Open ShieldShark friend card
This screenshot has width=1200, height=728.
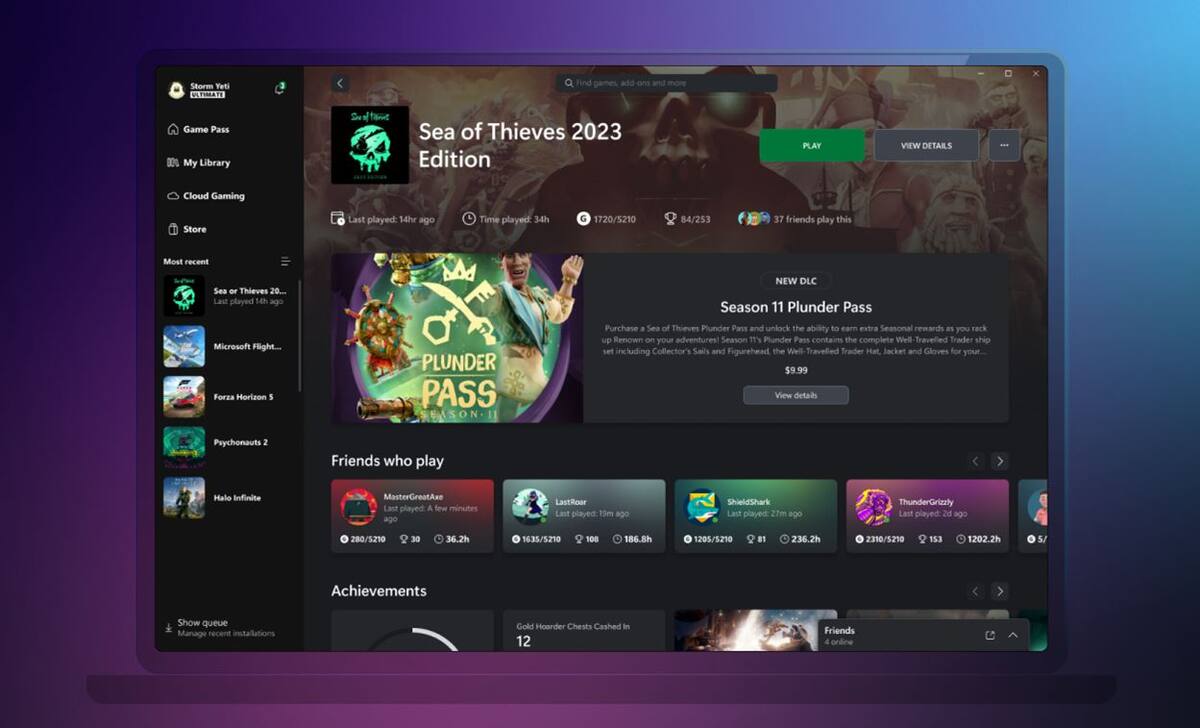tap(756, 516)
